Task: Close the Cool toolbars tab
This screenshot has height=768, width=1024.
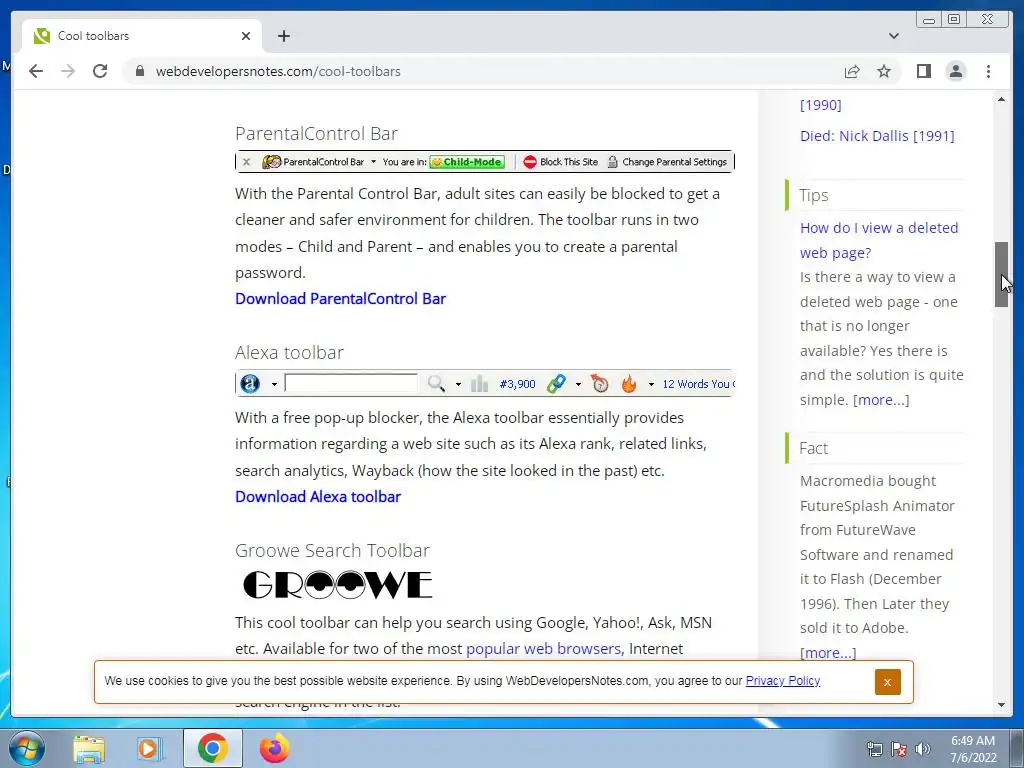Action: point(246,36)
